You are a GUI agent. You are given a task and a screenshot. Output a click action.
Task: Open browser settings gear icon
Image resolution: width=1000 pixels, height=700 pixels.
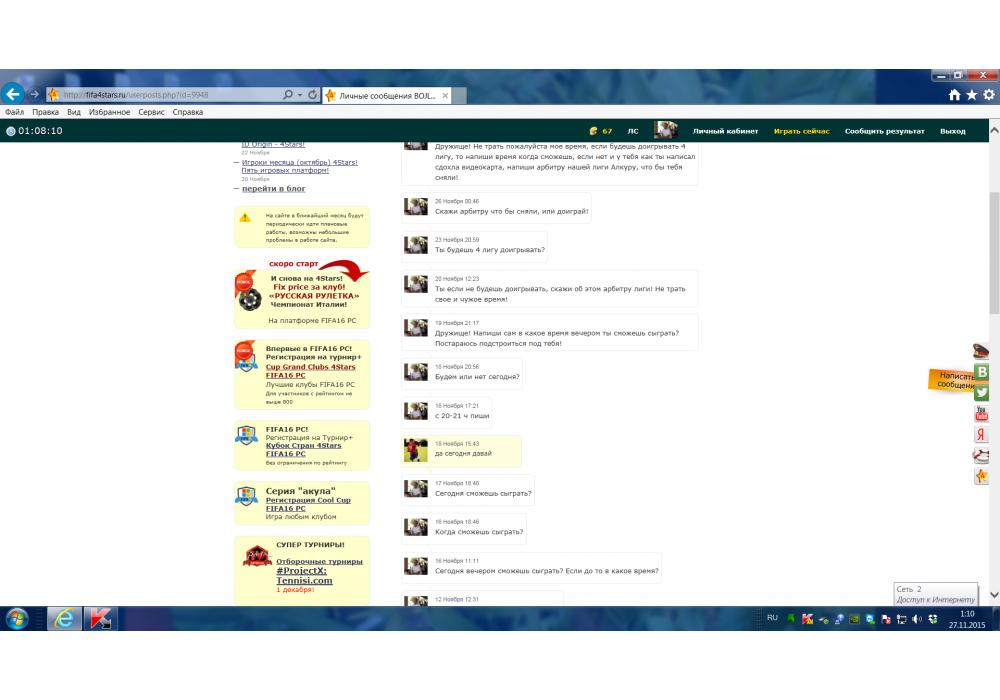click(989, 95)
